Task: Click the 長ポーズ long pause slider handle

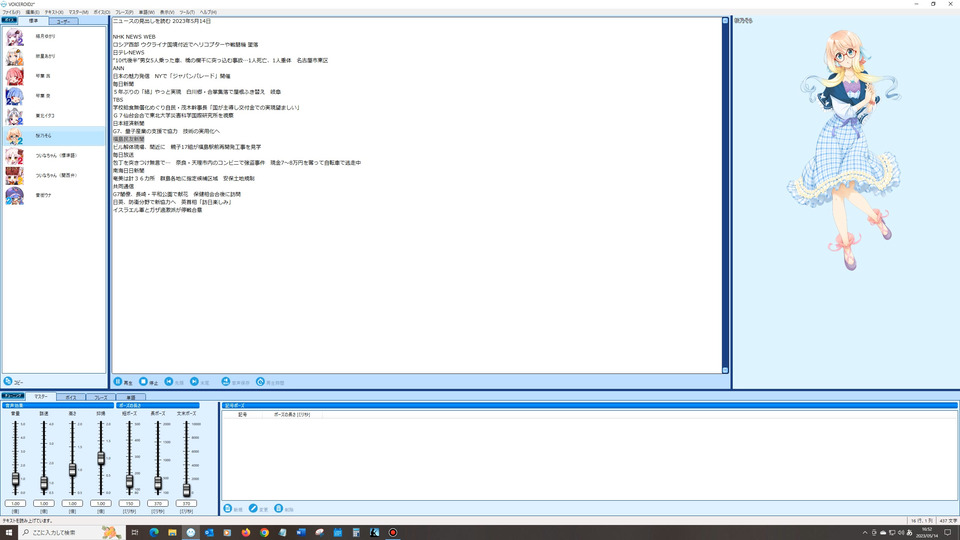Action: [x=158, y=484]
